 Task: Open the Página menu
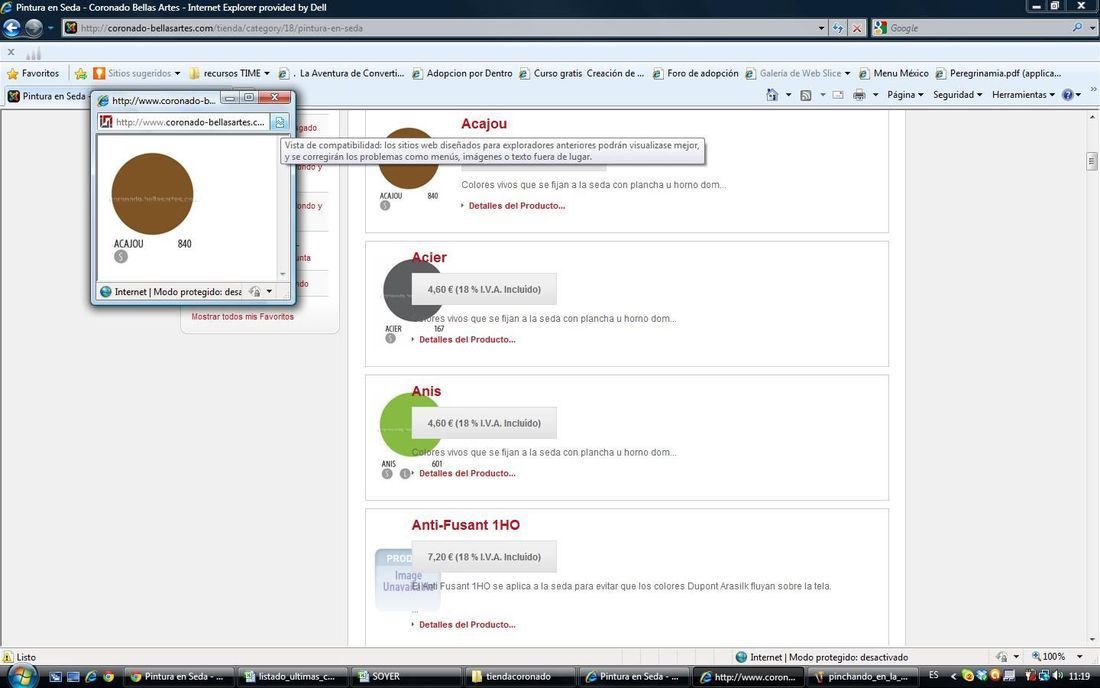point(904,95)
